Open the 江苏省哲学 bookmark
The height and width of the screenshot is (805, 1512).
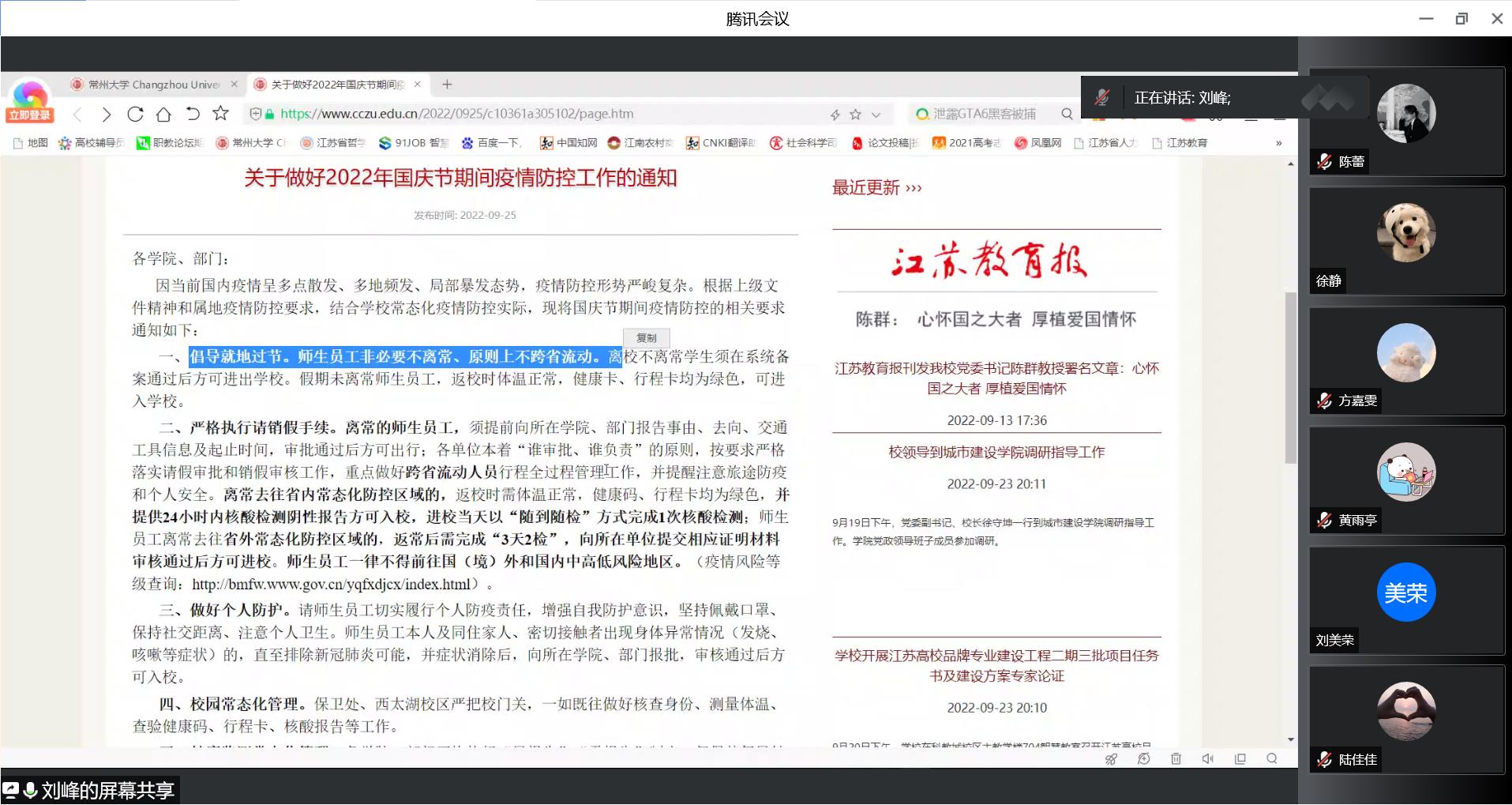coord(332,143)
